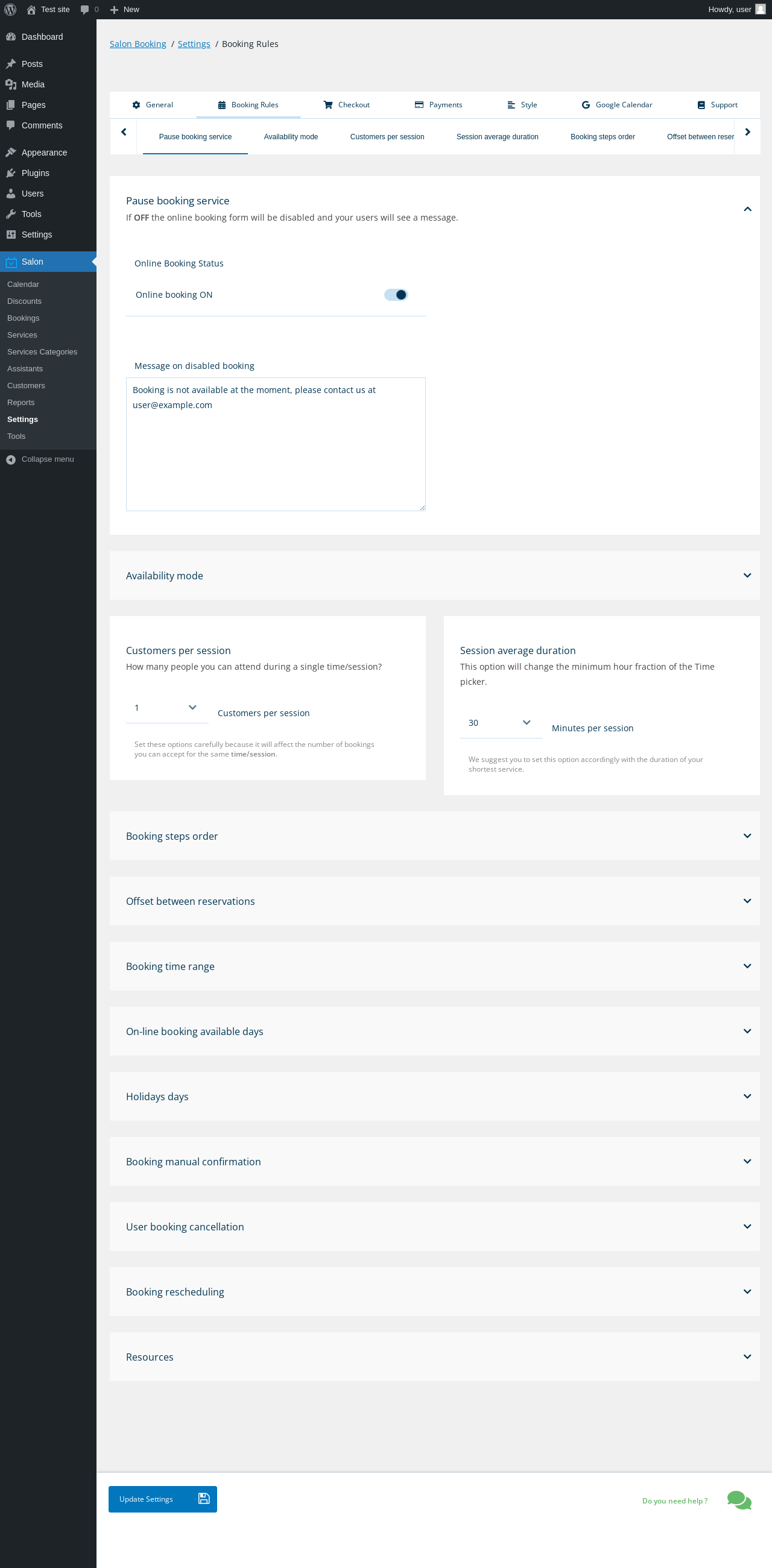Switch to the Checkout settings tab
772x1568 pixels.
click(346, 105)
